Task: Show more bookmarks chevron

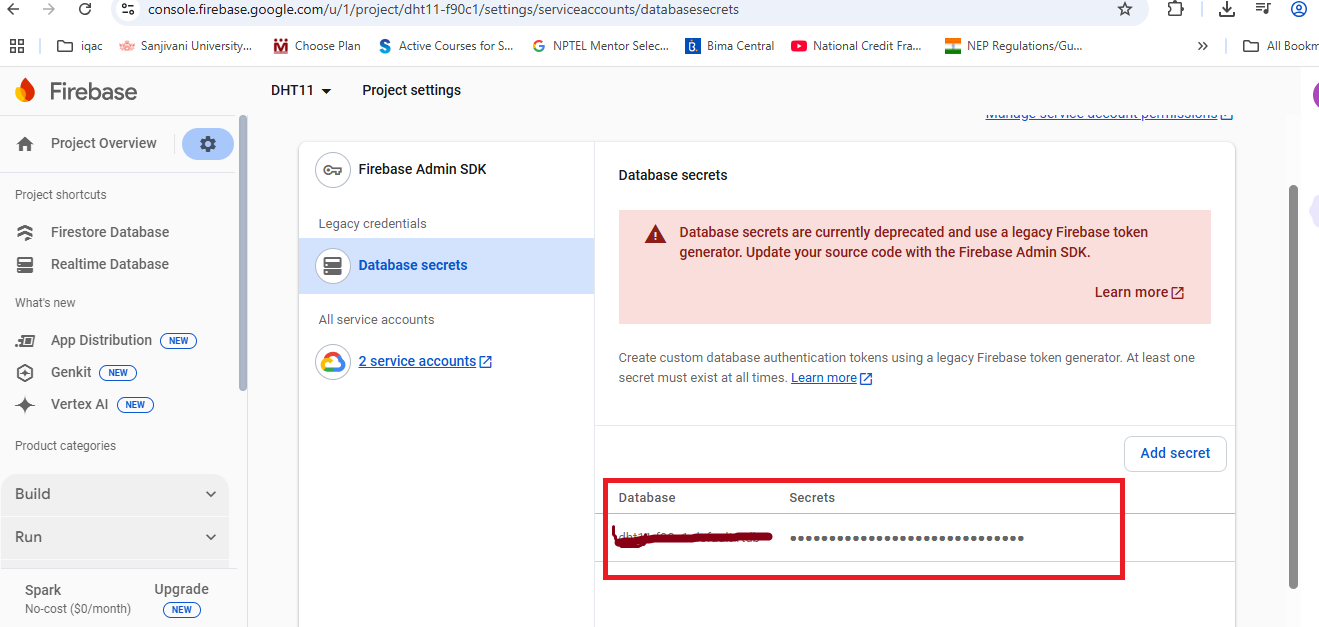Action: coord(1203,46)
